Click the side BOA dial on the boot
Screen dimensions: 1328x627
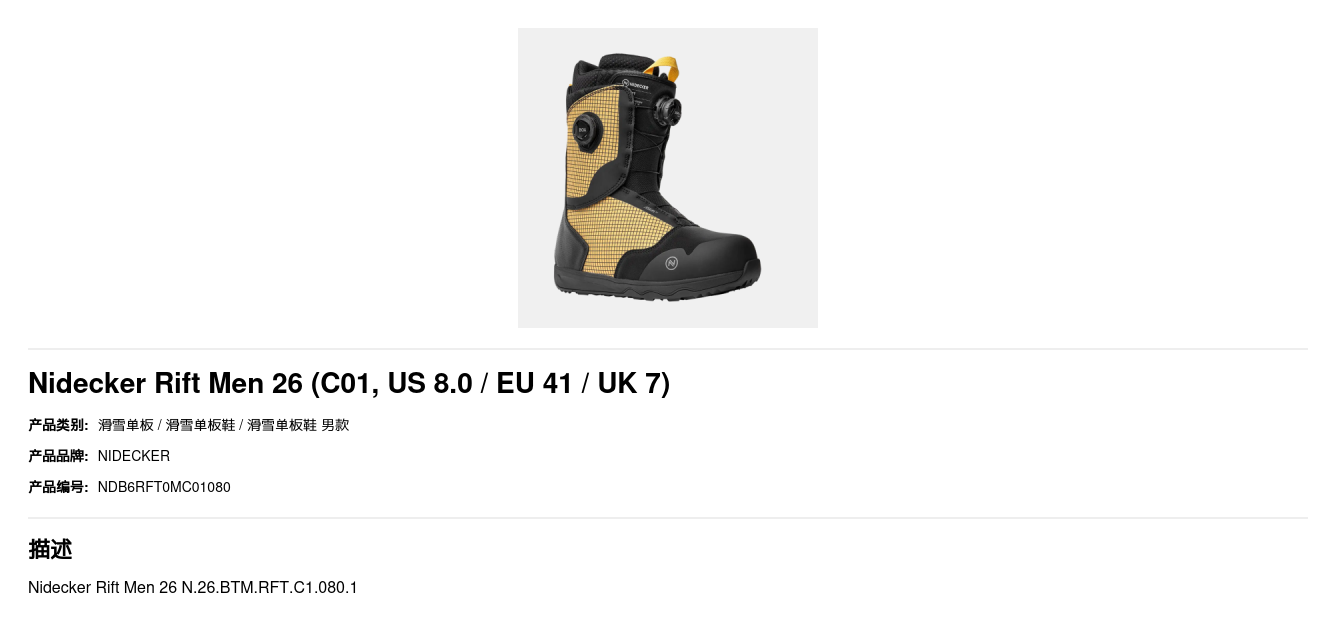(x=588, y=127)
